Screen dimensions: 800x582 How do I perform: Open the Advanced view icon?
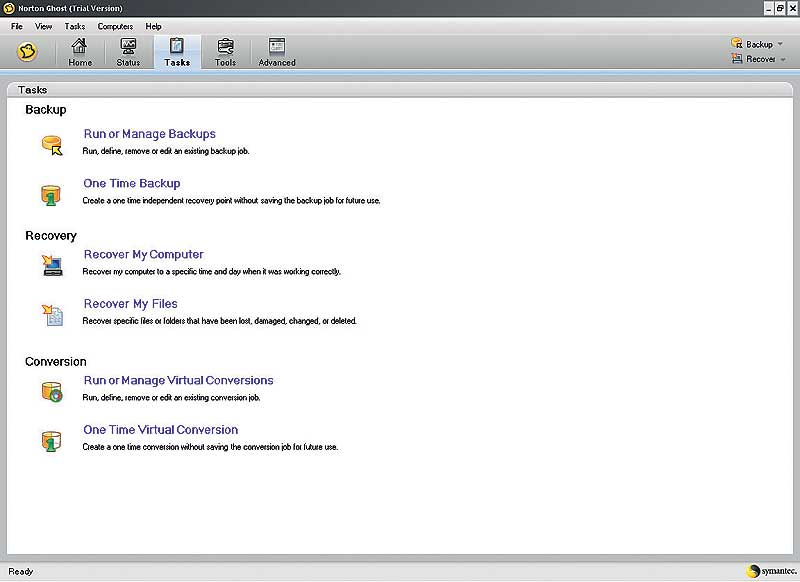click(277, 46)
